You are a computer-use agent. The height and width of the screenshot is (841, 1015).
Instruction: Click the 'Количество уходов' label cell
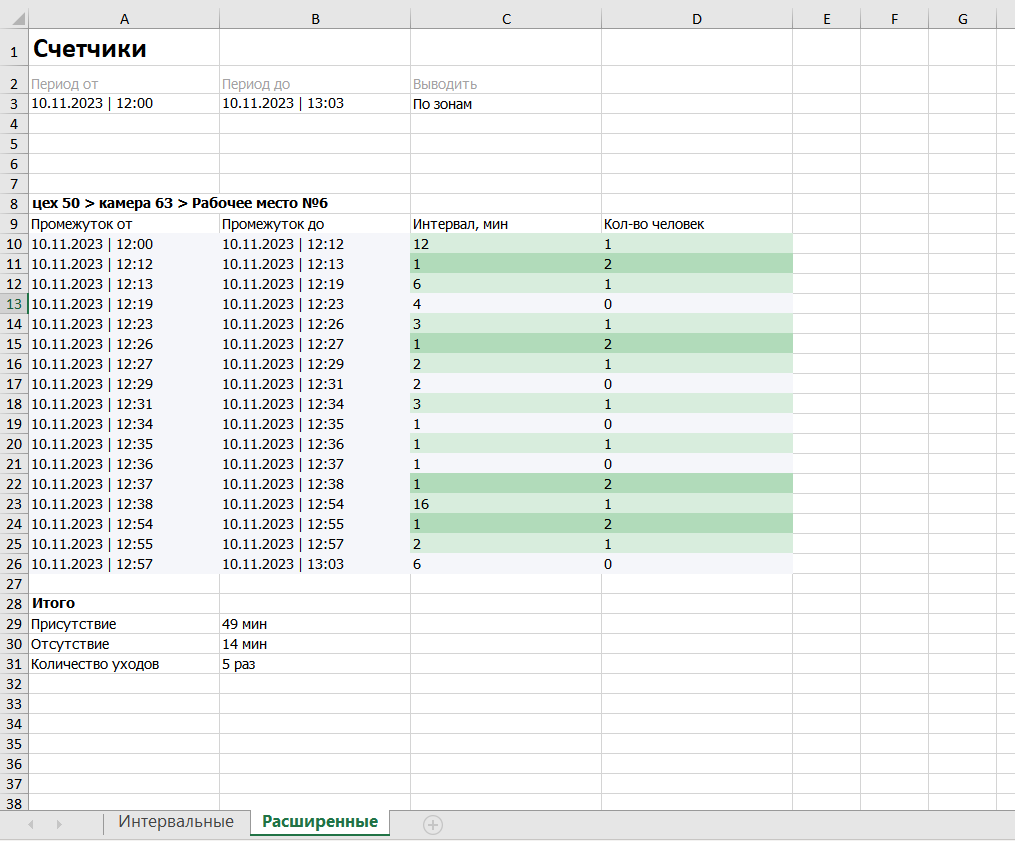[124, 664]
